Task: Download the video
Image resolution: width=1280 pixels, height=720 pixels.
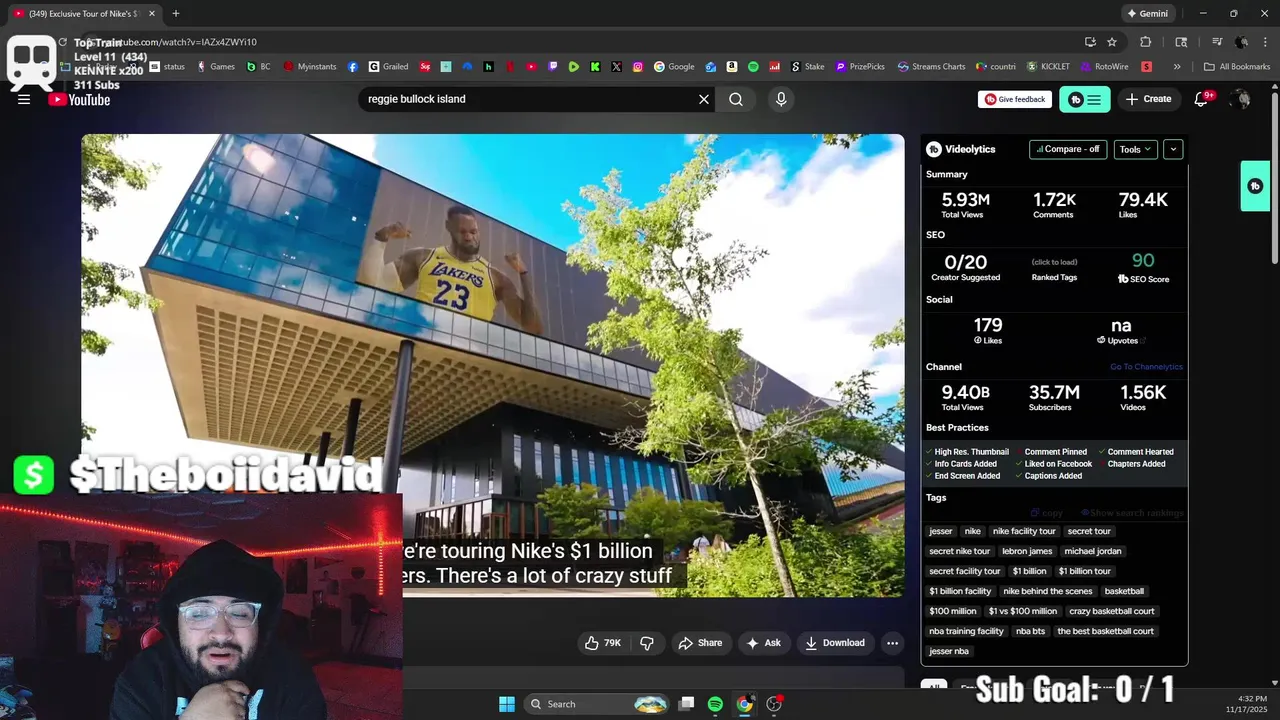Action: pyautogui.click(x=835, y=643)
